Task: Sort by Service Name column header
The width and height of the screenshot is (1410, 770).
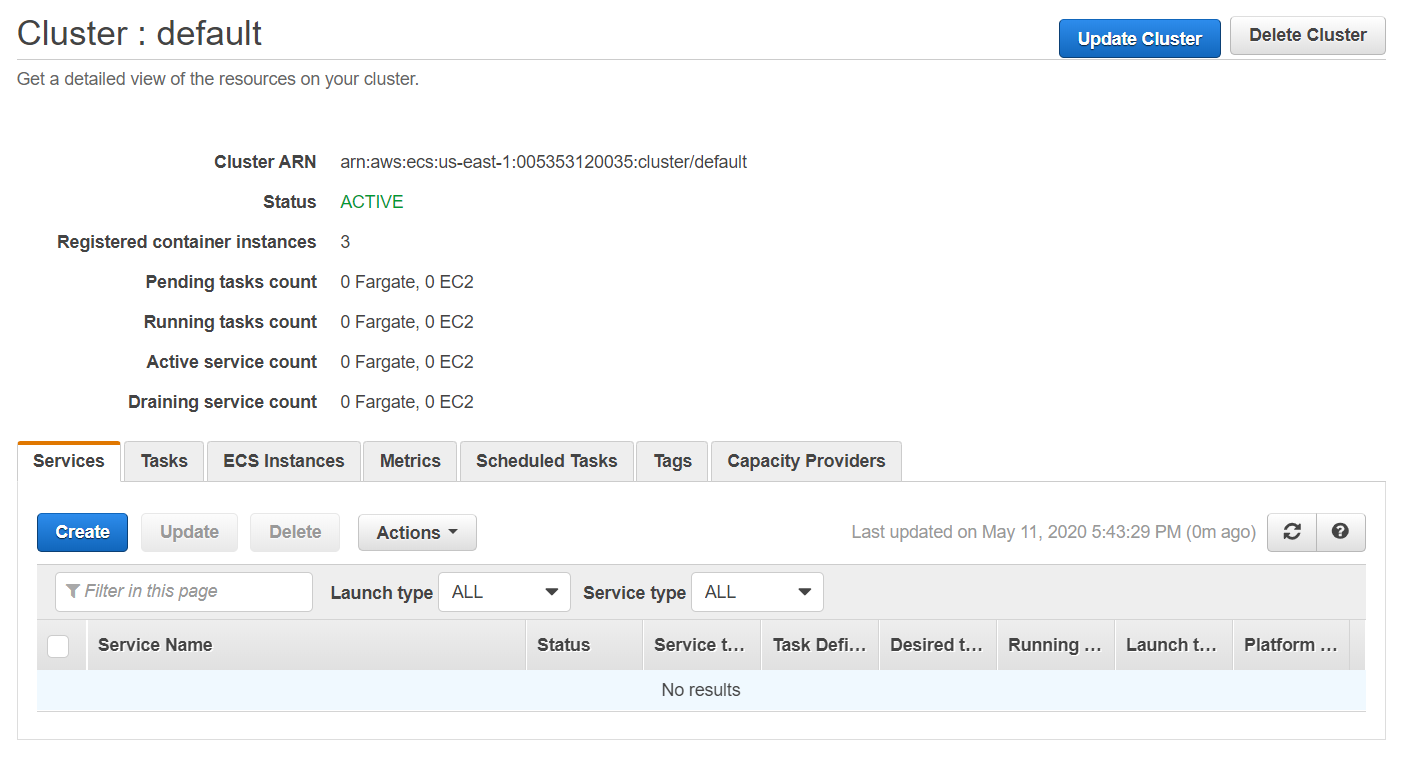Action: pos(306,645)
